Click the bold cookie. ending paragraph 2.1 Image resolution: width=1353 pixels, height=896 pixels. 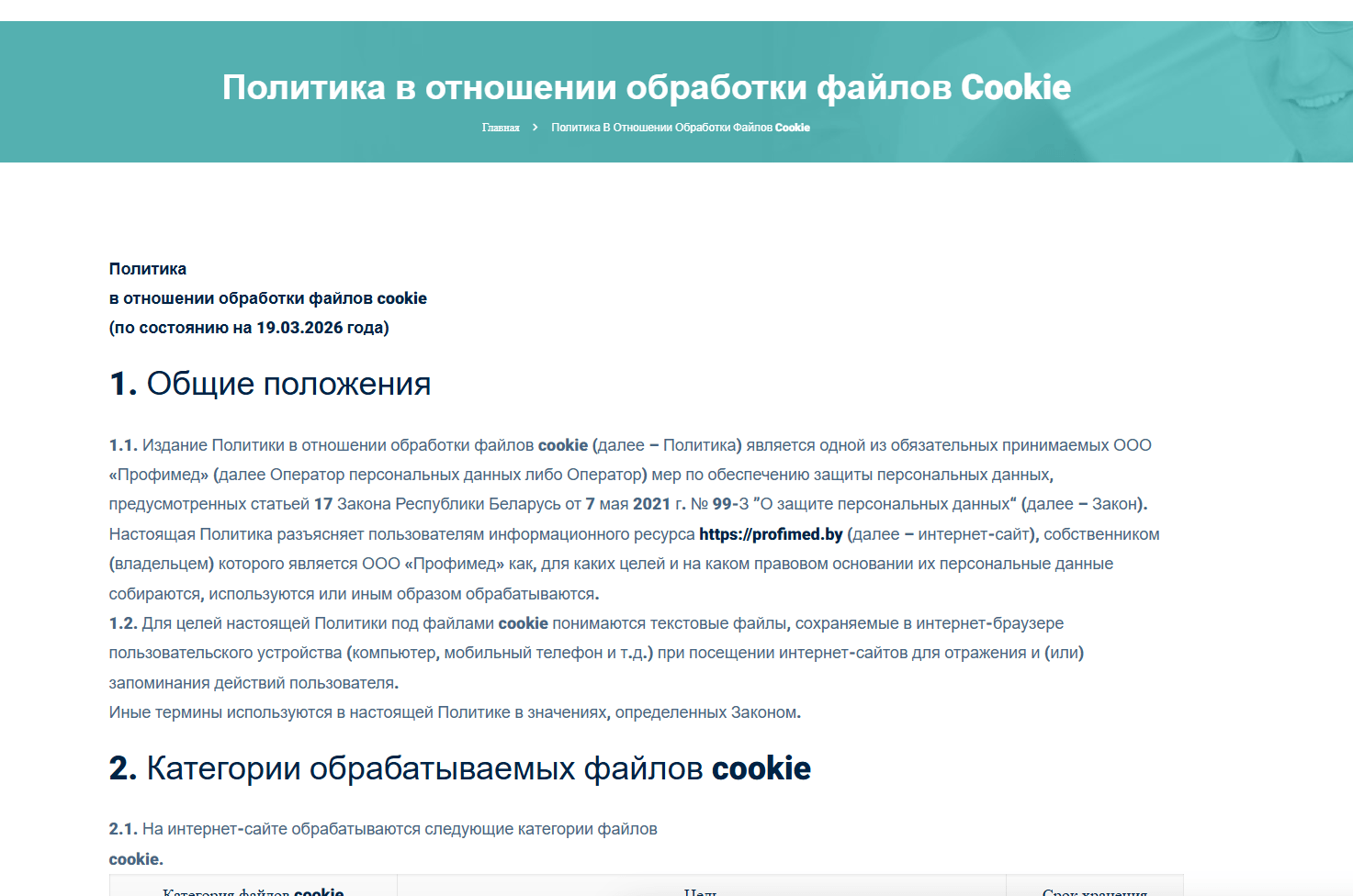coord(136,859)
